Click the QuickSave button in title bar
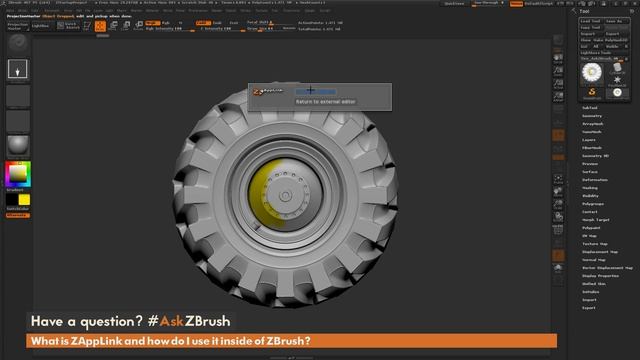The image size is (640, 360). (454, 3)
